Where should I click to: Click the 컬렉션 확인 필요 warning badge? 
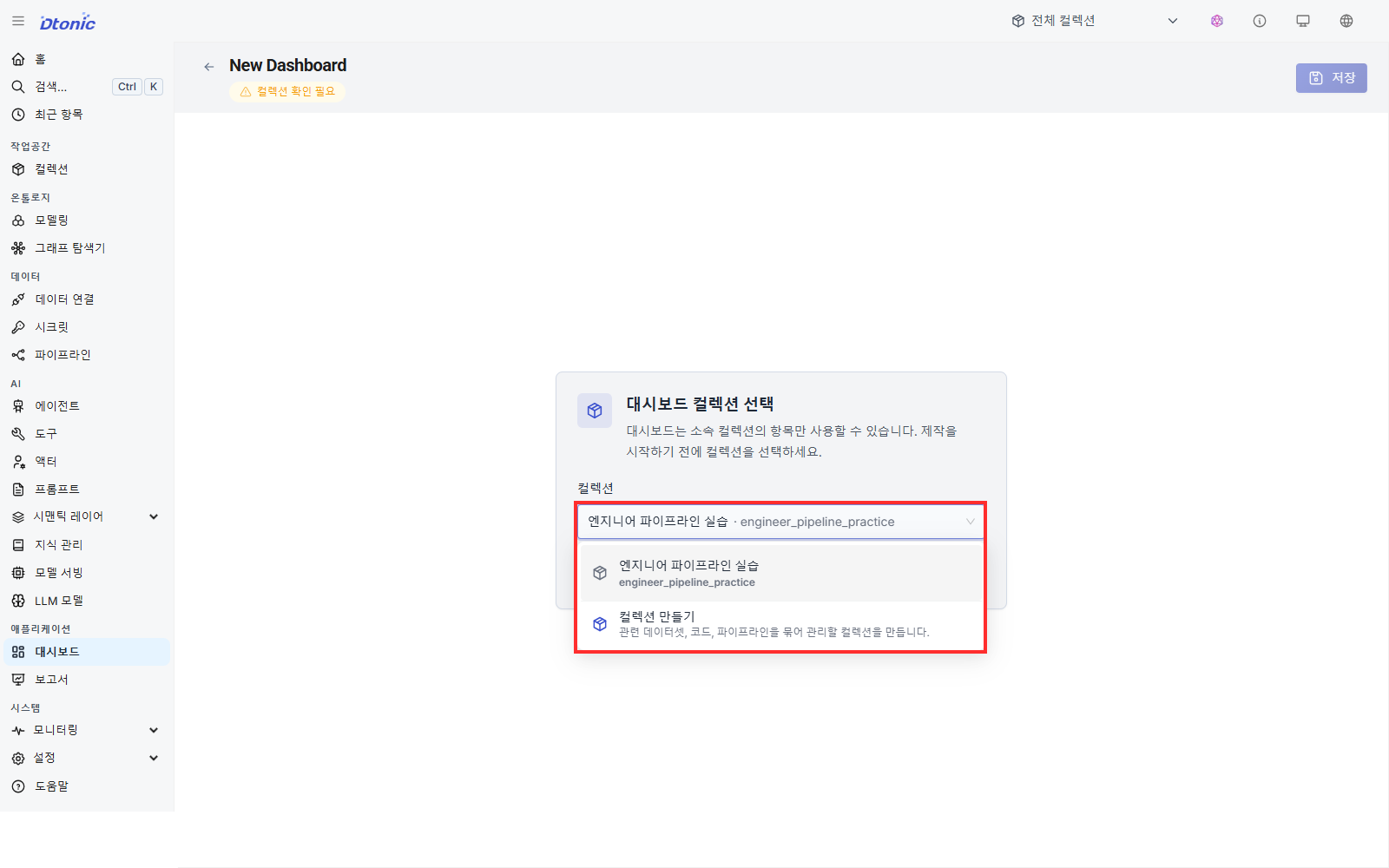[287, 91]
